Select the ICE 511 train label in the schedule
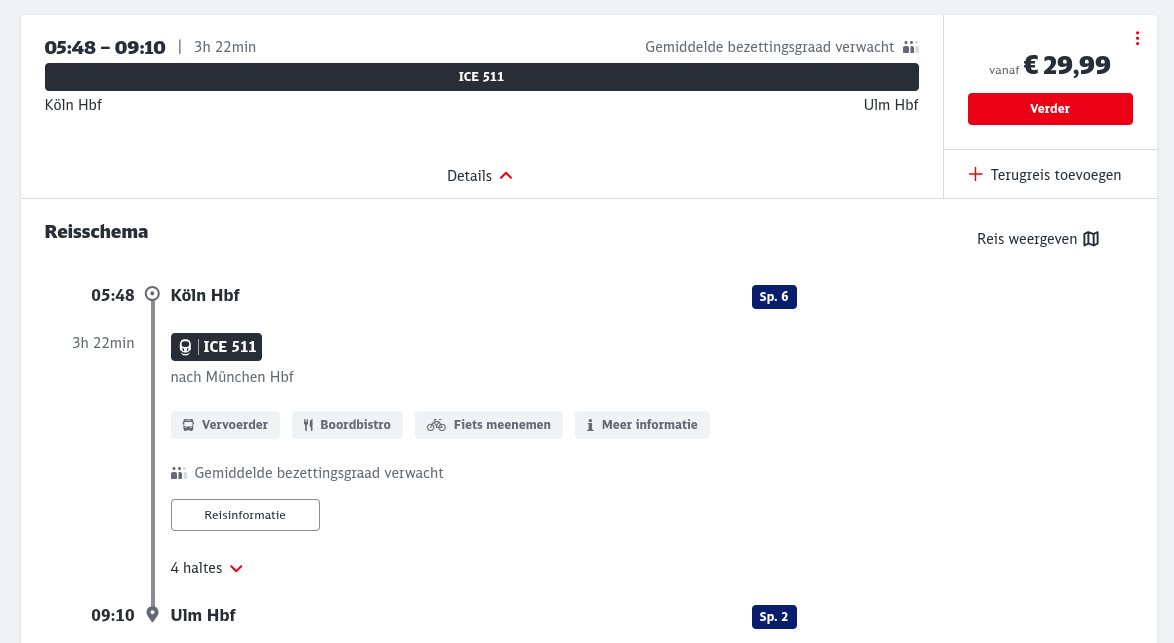Image resolution: width=1174 pixels, height=643 pixels. (x=216, y=347)
